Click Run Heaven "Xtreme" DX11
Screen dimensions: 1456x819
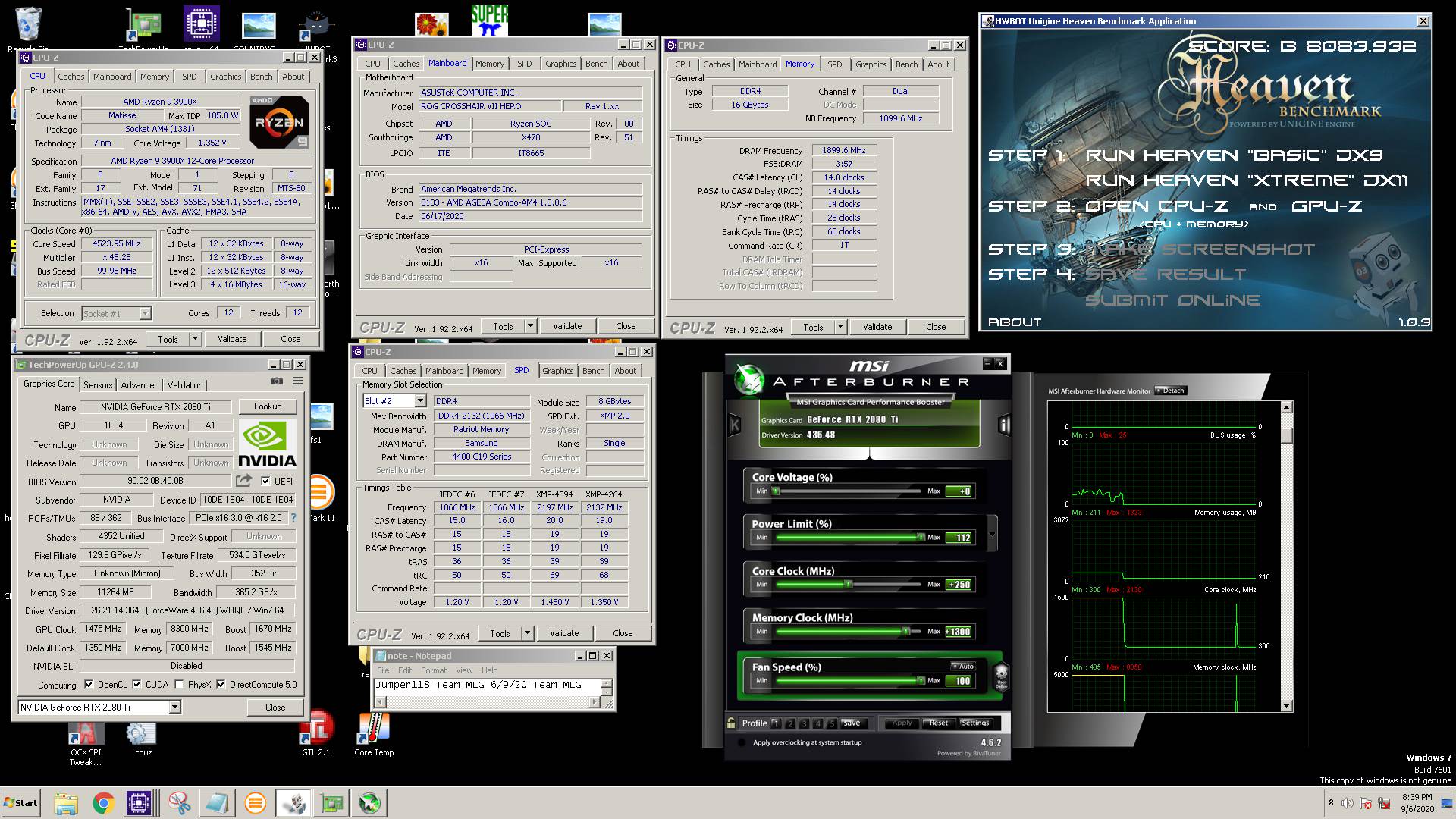pos(1247,180)
